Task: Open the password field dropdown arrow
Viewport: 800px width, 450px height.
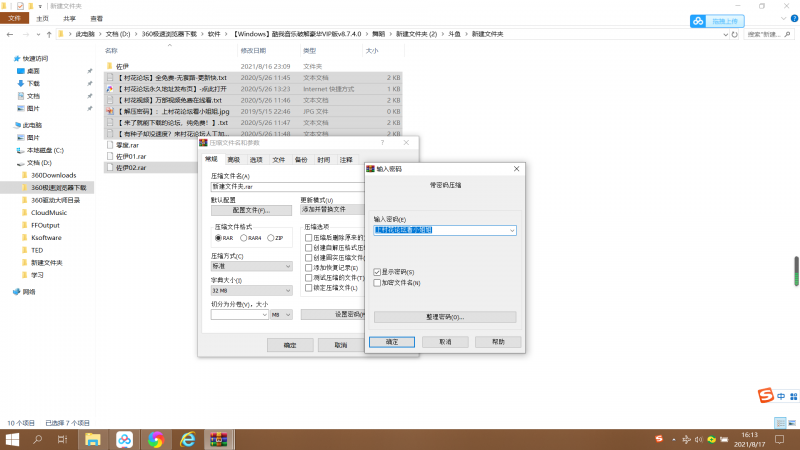Action: [x=511, y=230]
